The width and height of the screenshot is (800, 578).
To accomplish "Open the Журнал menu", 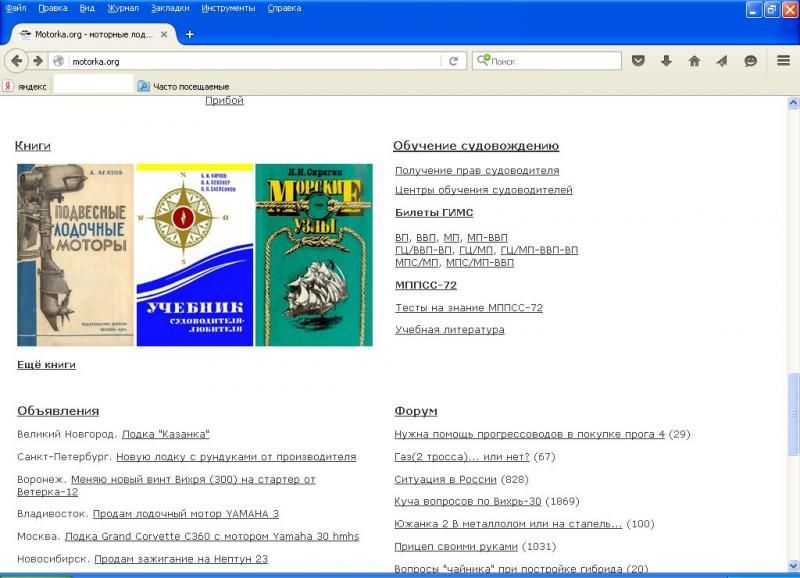I will 122,8.
